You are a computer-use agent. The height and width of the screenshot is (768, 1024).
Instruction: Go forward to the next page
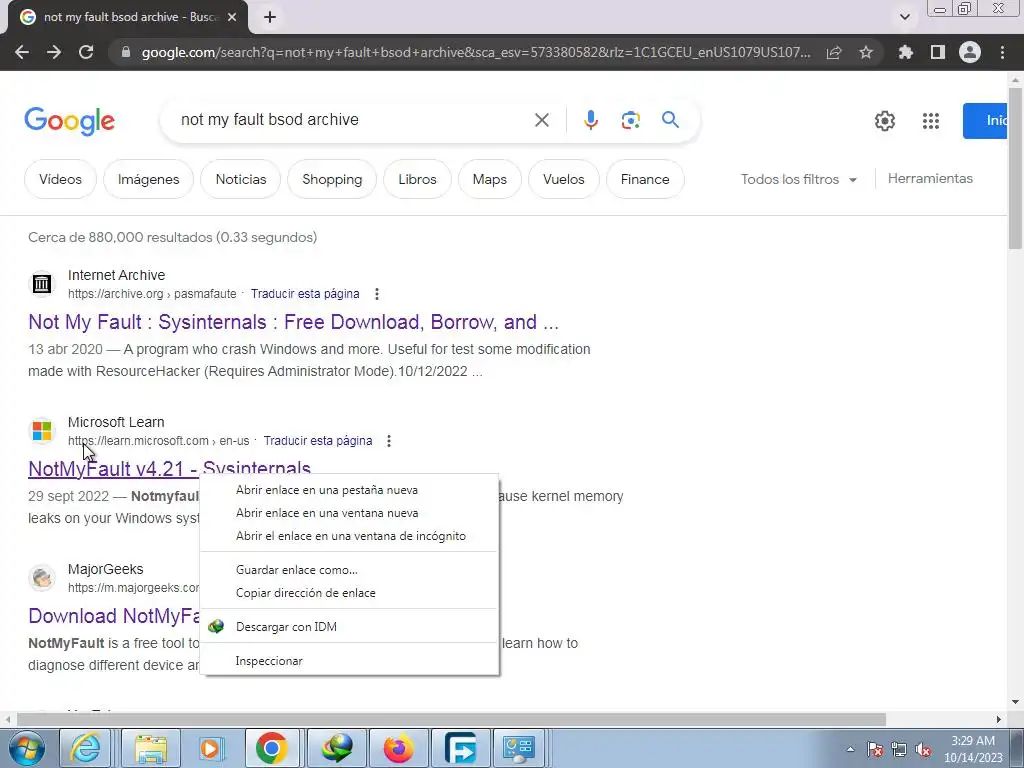(54, 52)
